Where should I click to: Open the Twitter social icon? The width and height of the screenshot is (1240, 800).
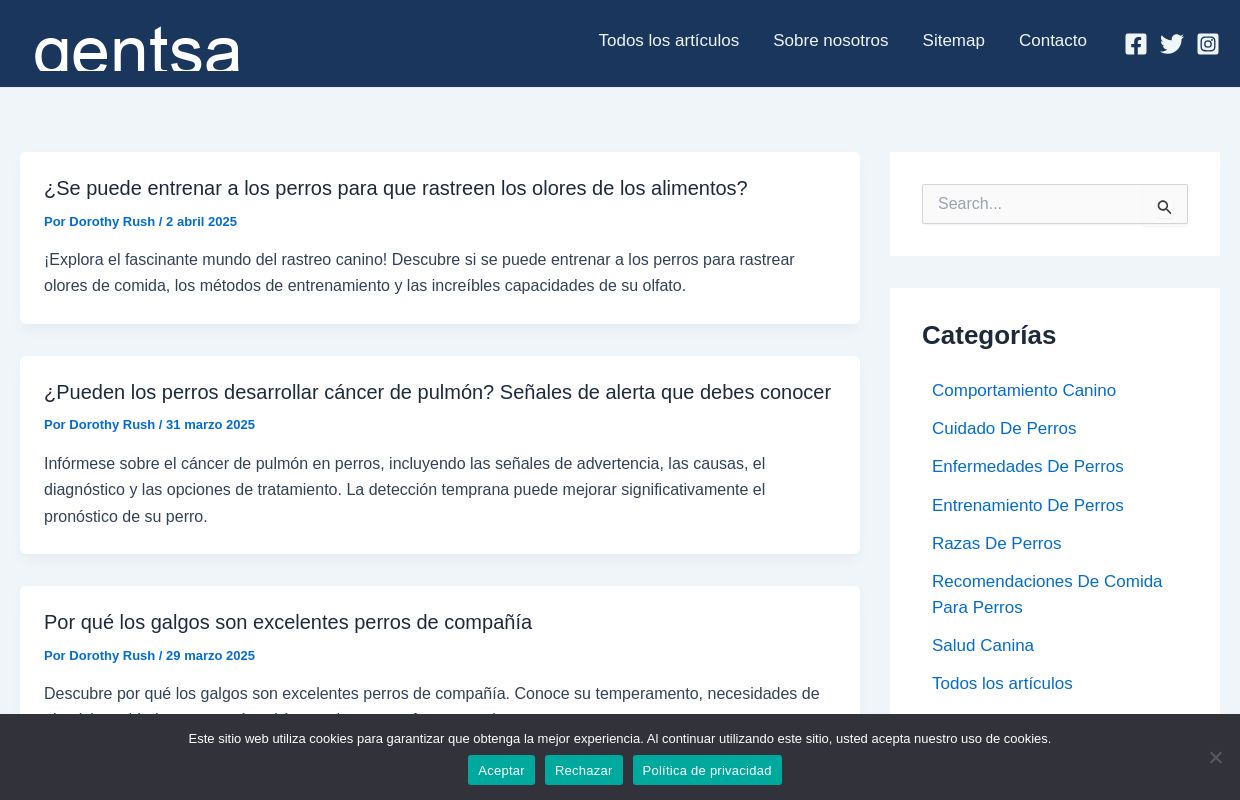tap(1172, 44)
